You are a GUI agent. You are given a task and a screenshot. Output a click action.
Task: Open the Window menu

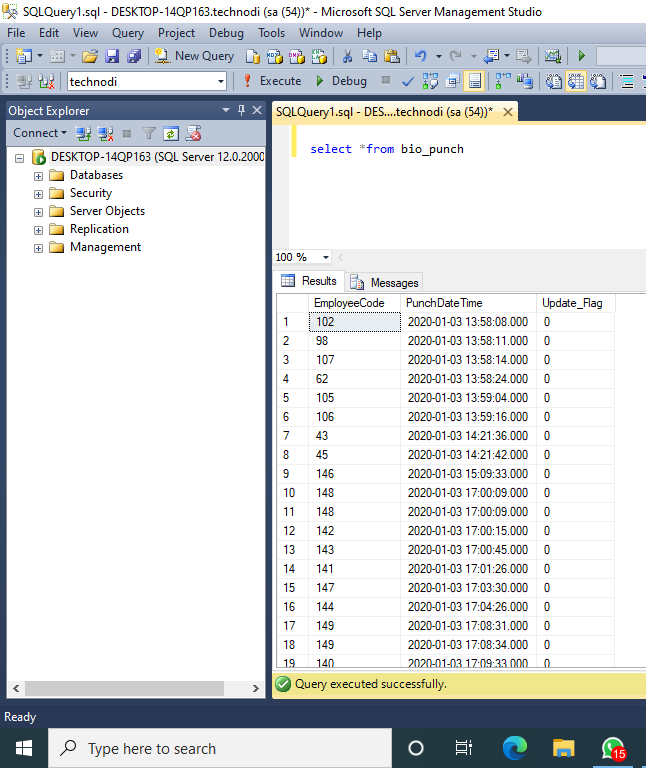pyautogui.click(x=321, y=33)
